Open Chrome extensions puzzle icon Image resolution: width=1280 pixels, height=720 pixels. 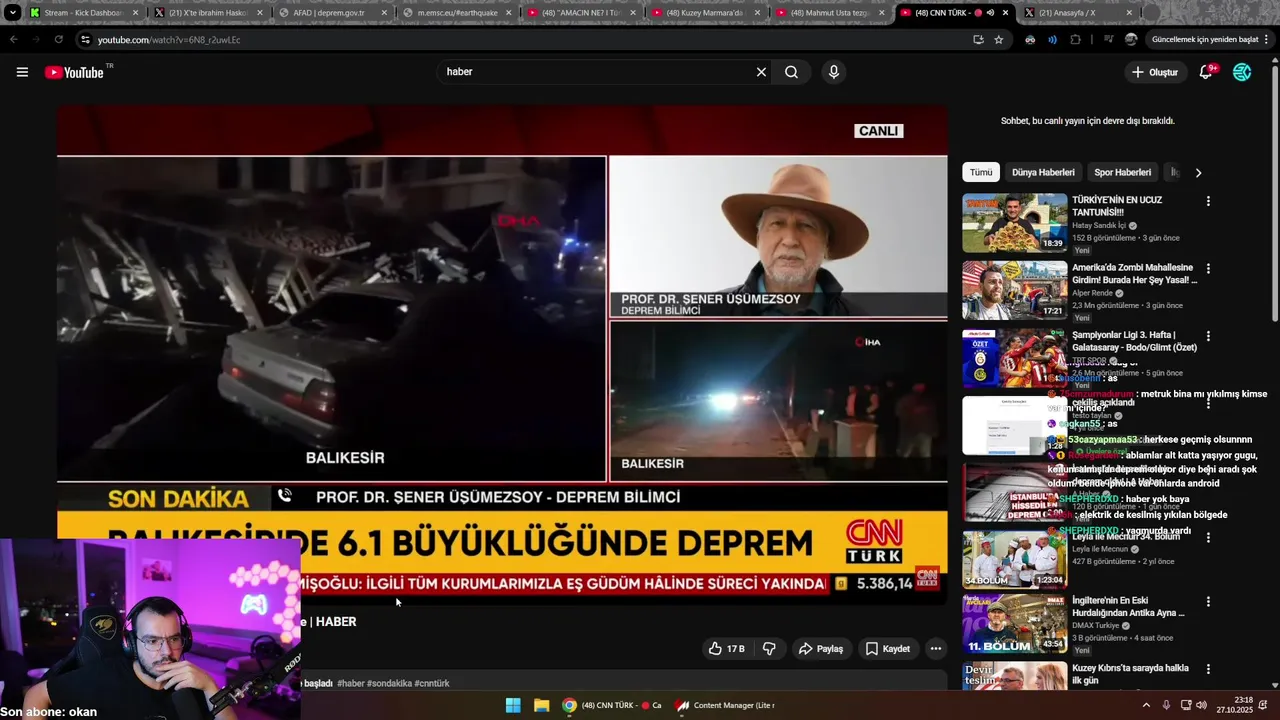click(x=1075, y=40)
